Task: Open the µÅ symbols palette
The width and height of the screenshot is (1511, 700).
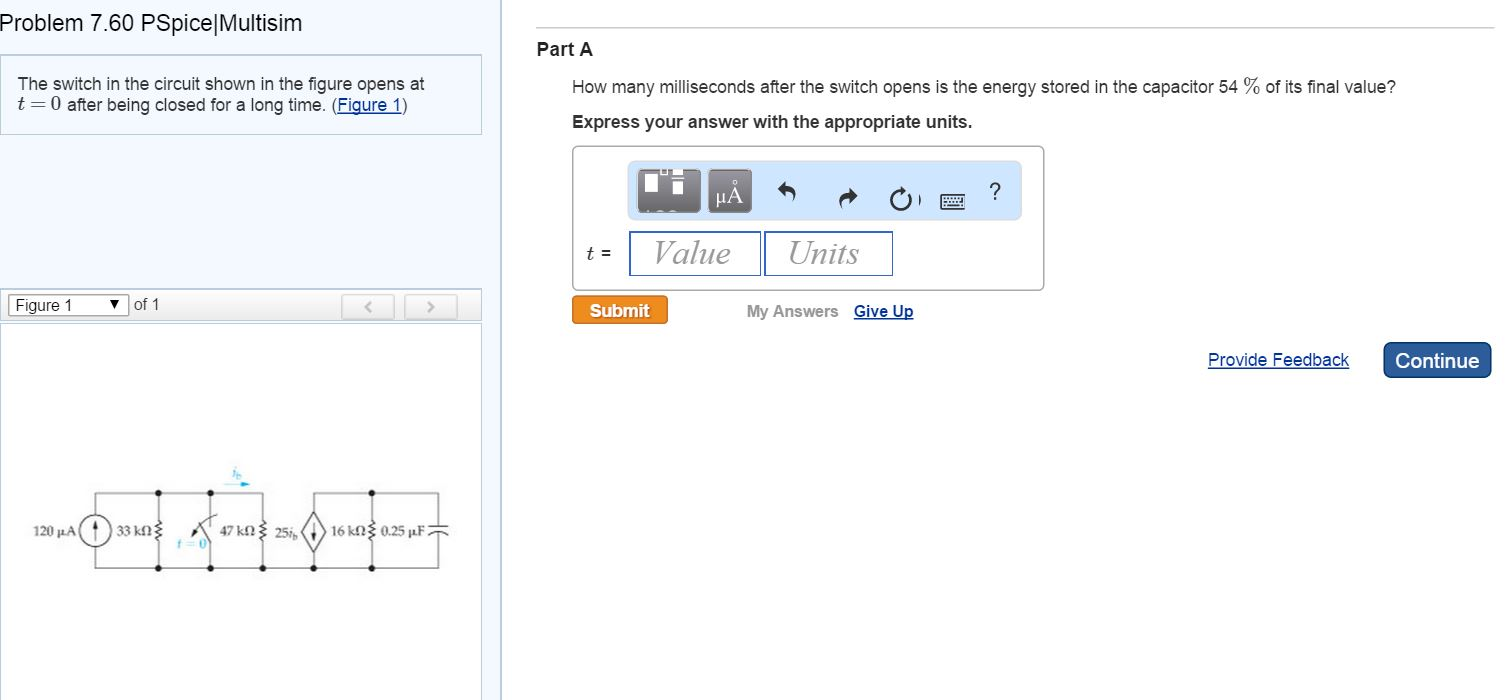Action: coord(730,191)
